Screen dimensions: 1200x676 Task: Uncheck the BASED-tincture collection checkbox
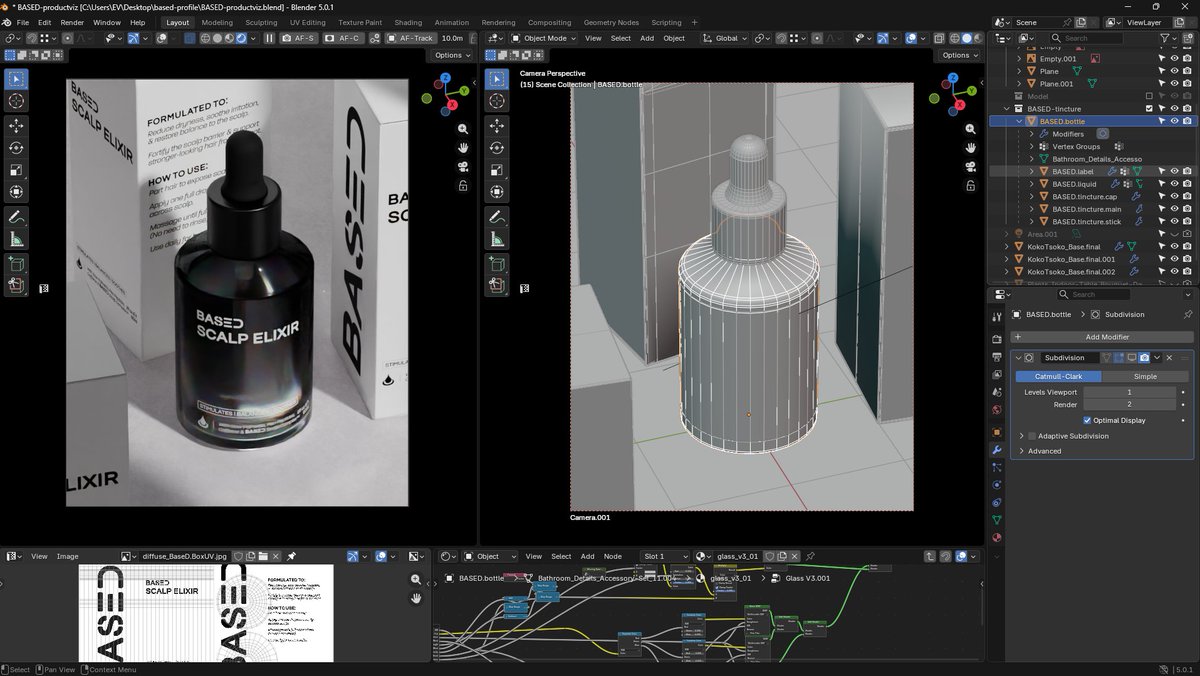1149,108
